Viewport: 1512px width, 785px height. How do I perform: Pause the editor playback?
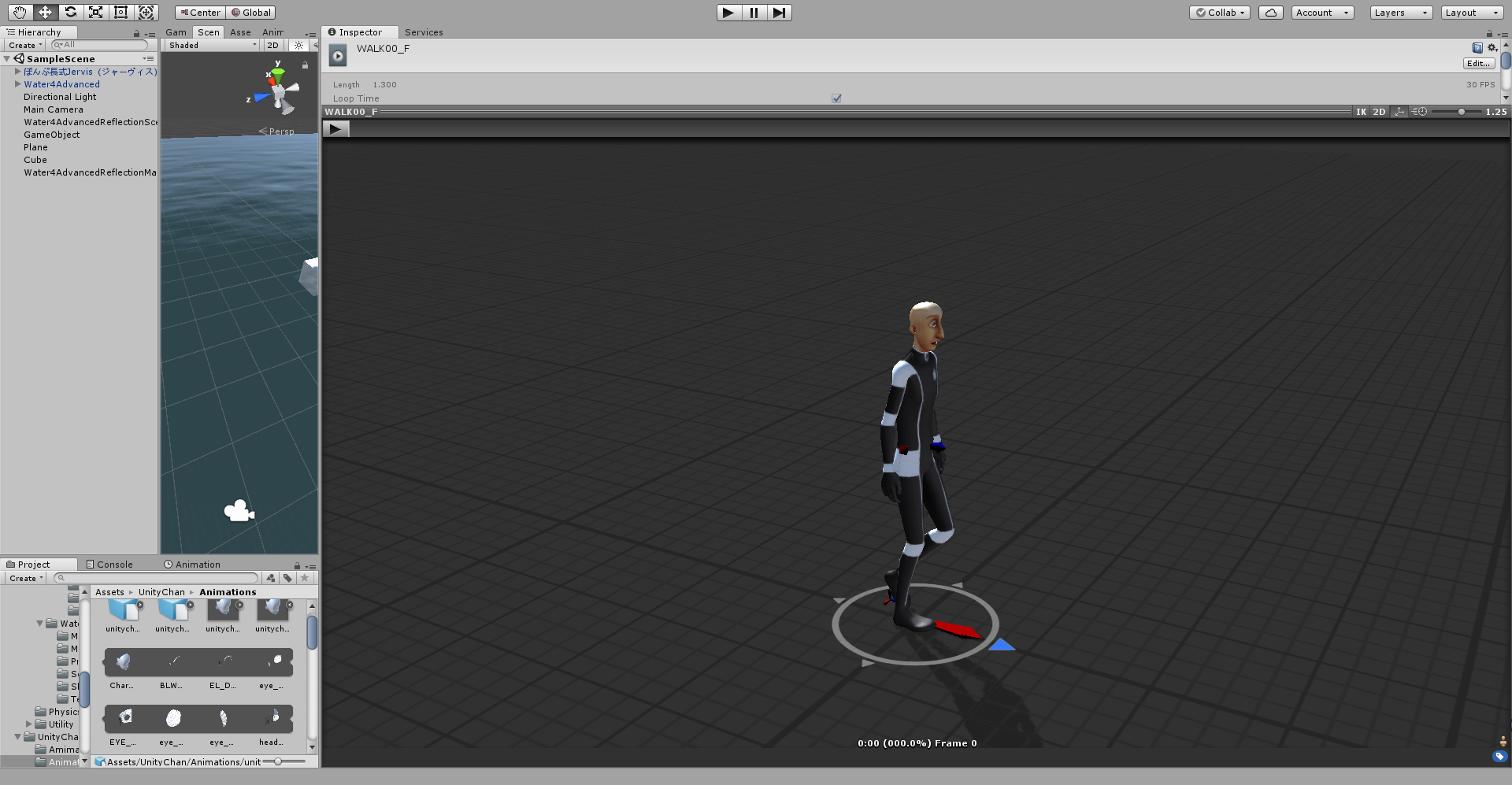tap(754, 13)
